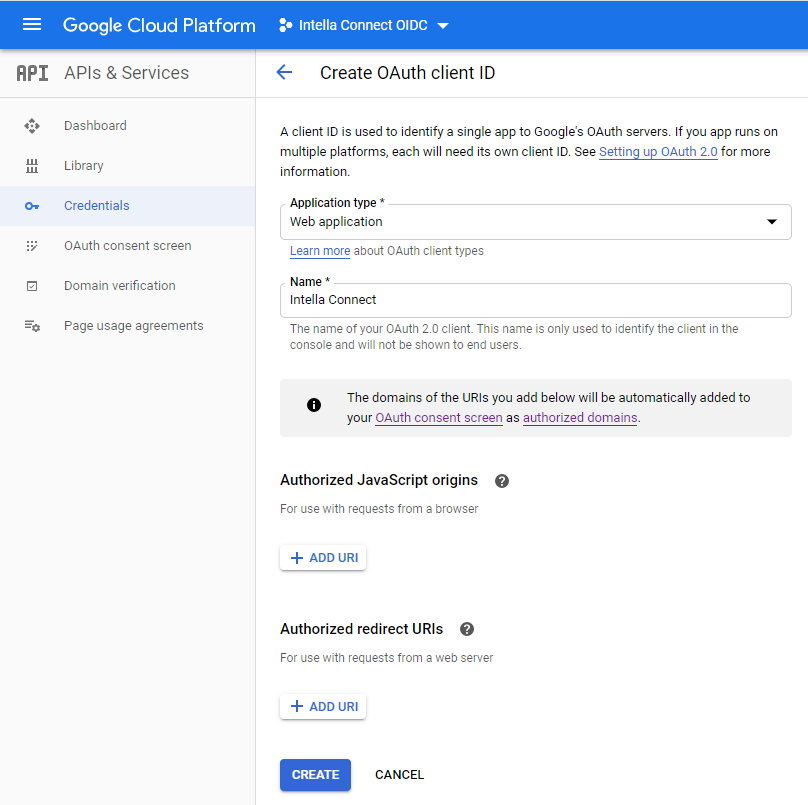Click the back arrow next to Create OAuth client ID
The image size is (808, 805).
tap(284, 72)
